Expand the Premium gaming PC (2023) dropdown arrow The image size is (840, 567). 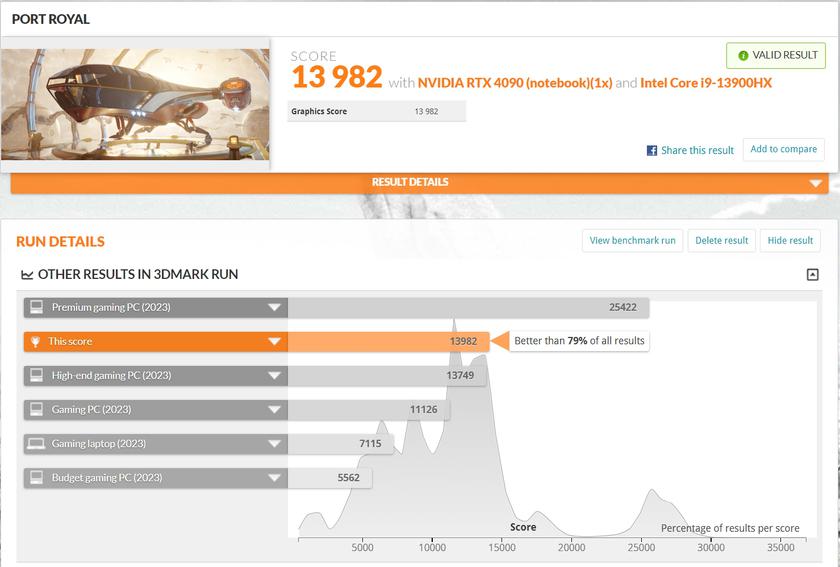click(x=274, y=307)
